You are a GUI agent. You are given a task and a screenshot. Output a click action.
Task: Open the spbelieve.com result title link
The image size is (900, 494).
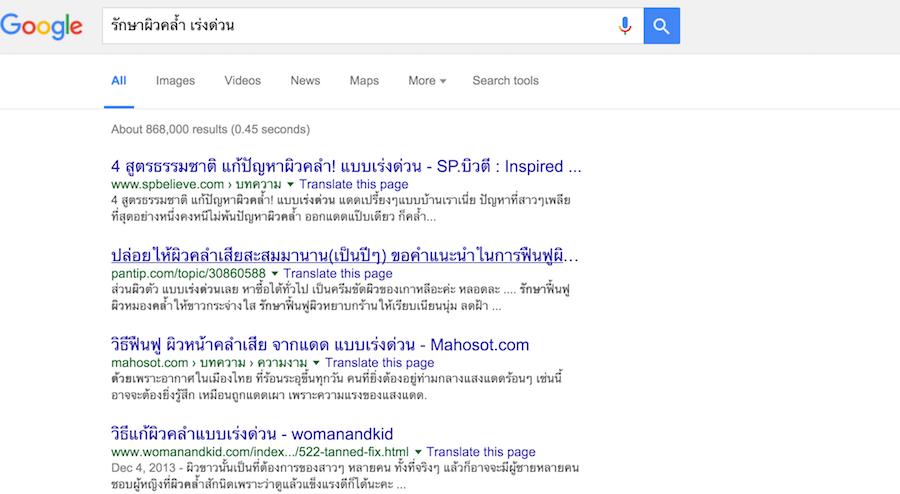[x=346, y=166]
